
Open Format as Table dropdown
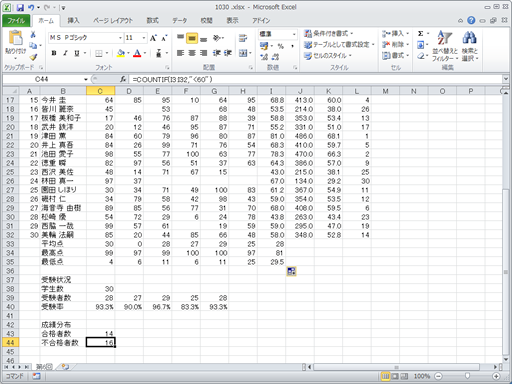point(339,44)
